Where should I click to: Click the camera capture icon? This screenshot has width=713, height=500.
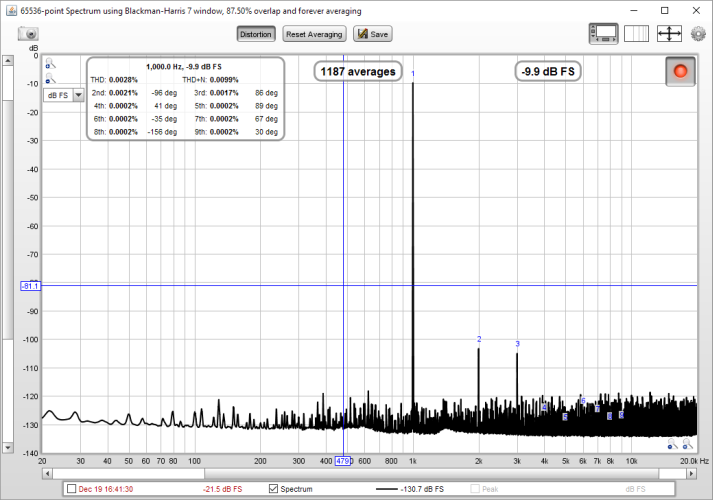click(28, 34)
